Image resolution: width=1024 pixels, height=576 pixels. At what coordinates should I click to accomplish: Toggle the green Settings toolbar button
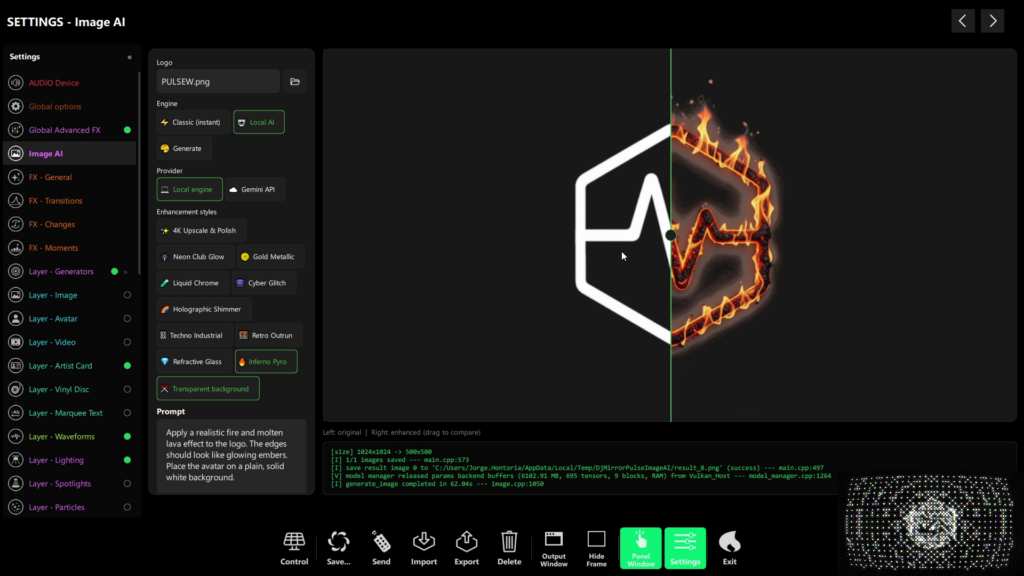coord(685,548)
